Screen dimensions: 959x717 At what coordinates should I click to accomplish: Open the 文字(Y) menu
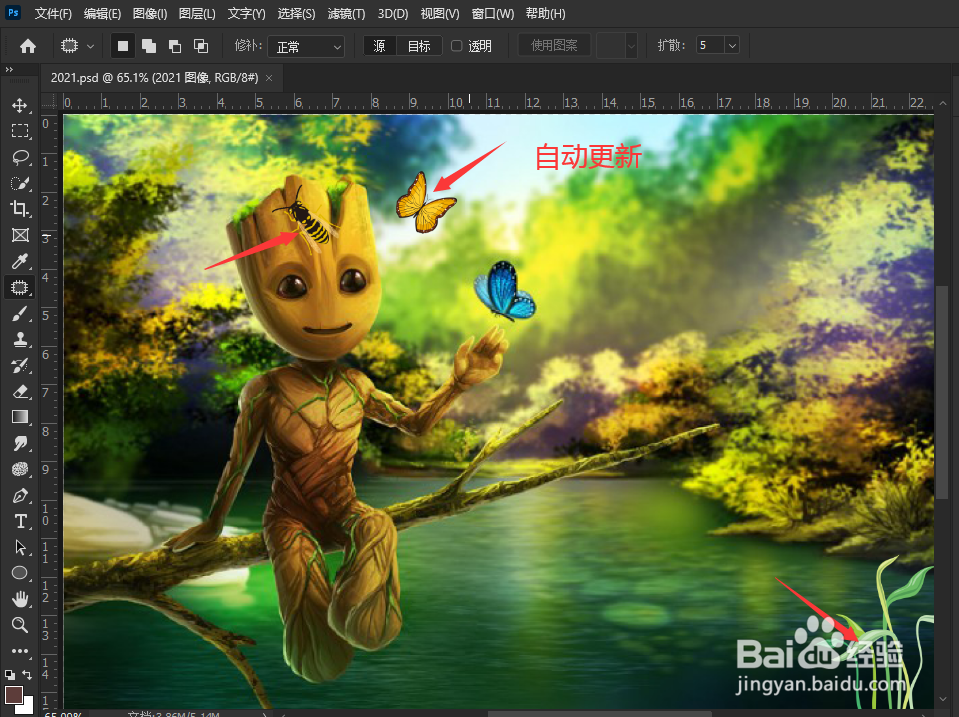(246, 13)
